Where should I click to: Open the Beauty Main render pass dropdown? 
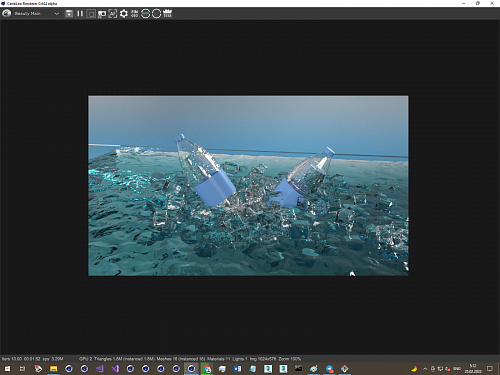point(37,14)
